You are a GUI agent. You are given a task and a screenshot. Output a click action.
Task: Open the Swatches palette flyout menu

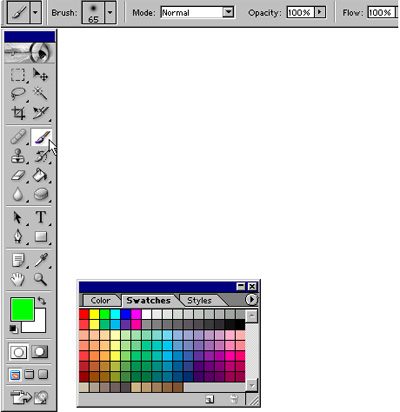point(251,300)
